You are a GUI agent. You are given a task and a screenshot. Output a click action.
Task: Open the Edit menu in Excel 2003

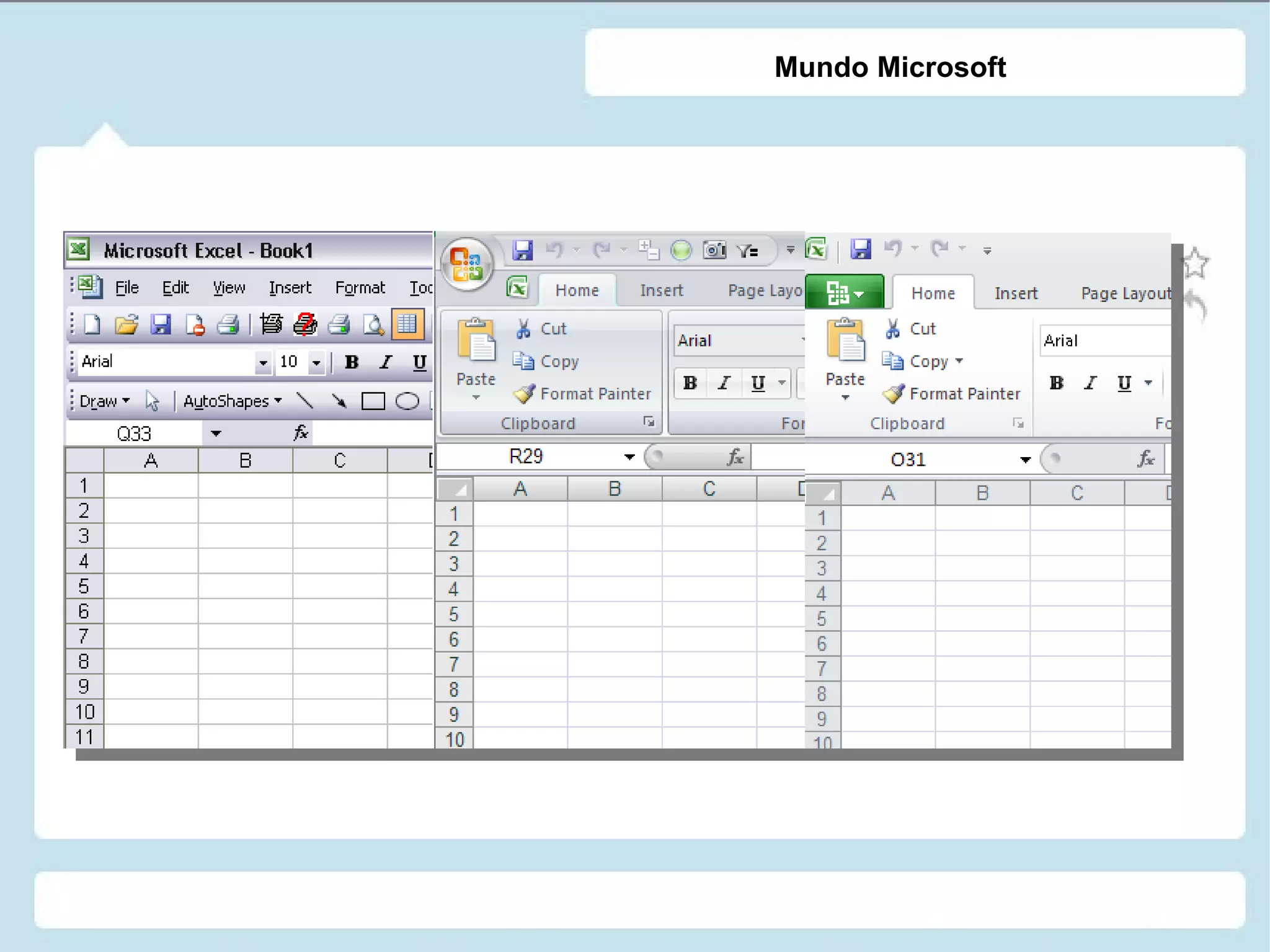(175, 288)
